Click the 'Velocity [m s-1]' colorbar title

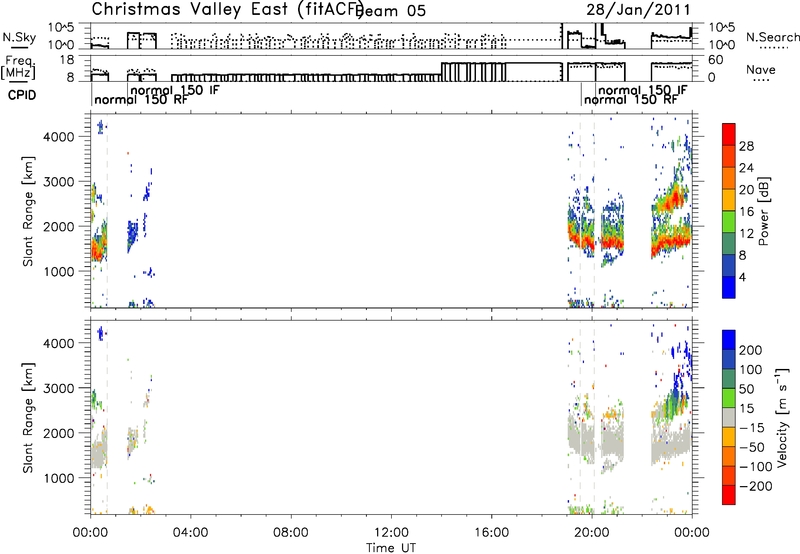click(782, 417)
